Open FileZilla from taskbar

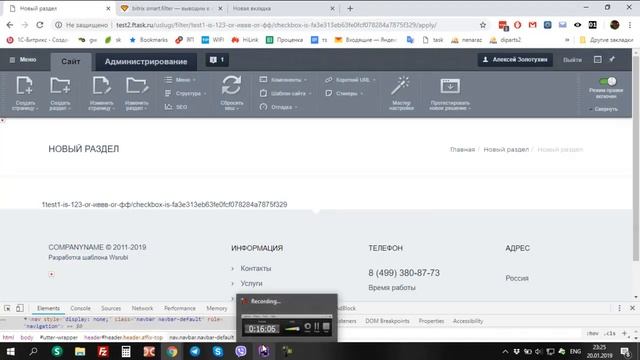103,351
